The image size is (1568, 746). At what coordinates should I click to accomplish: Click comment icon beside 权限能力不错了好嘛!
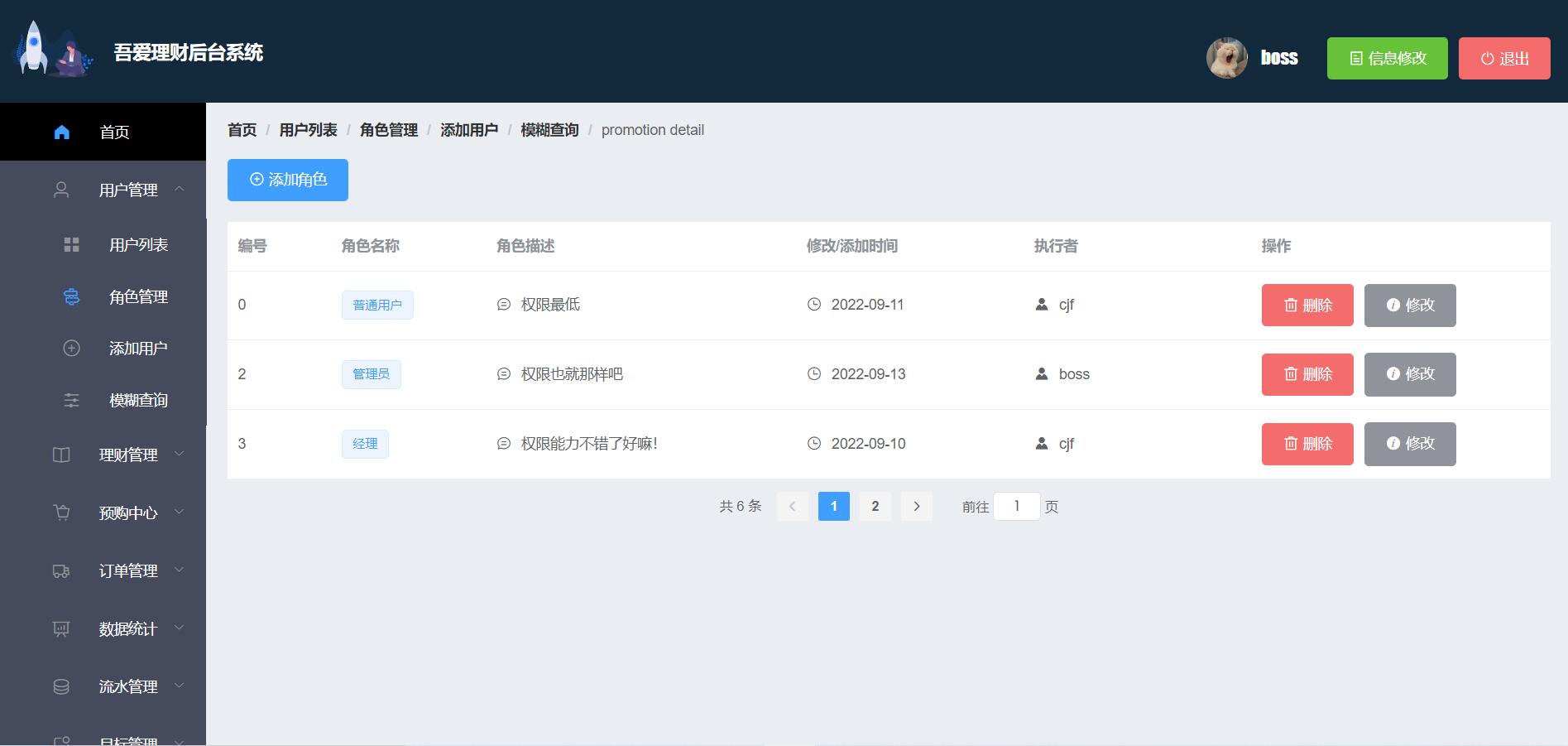tap(504, 443)
